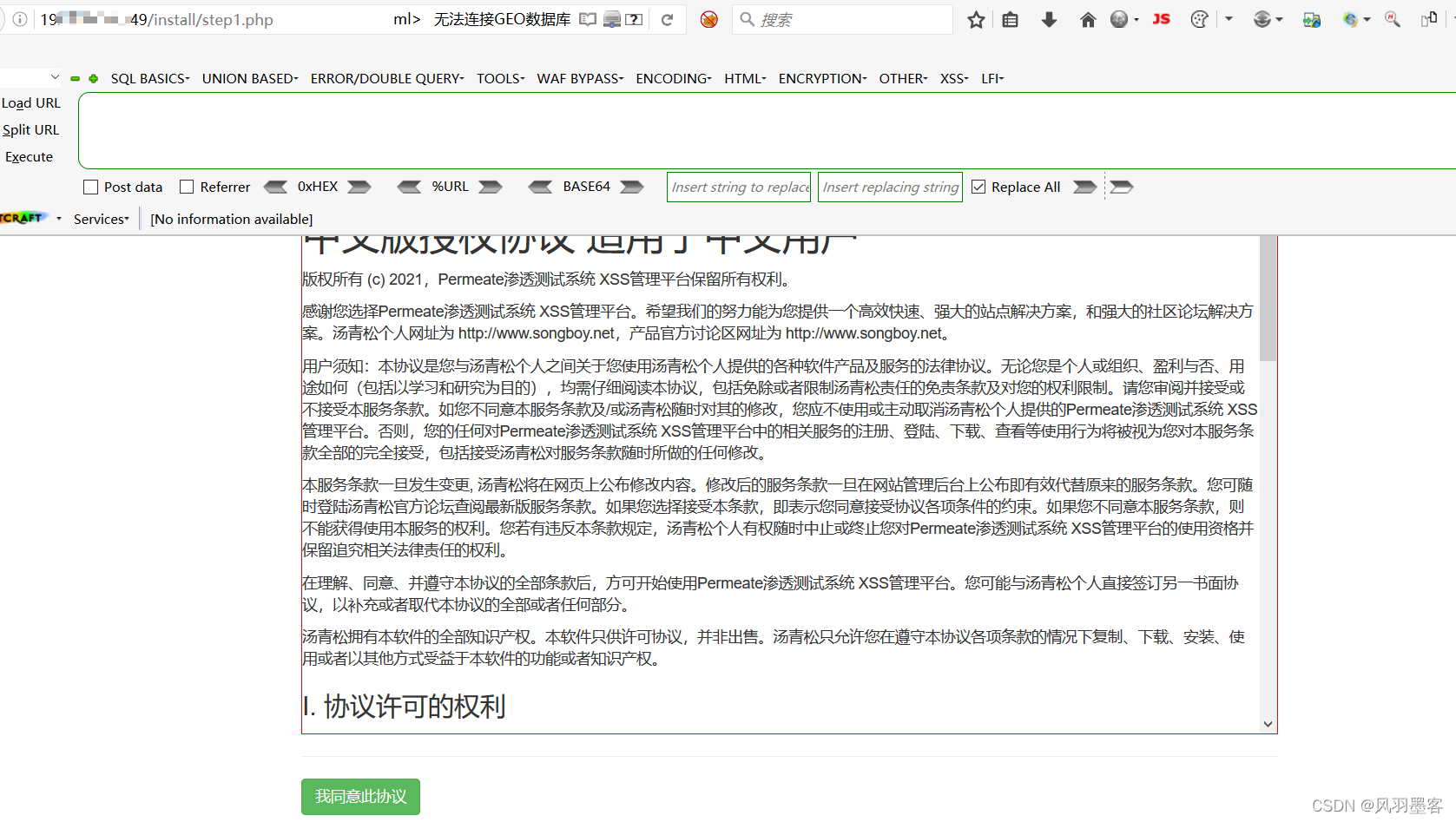Click the rightmost outlined arrow in HackBar
The image size is (1456, 822).
tap(1122, 187)
